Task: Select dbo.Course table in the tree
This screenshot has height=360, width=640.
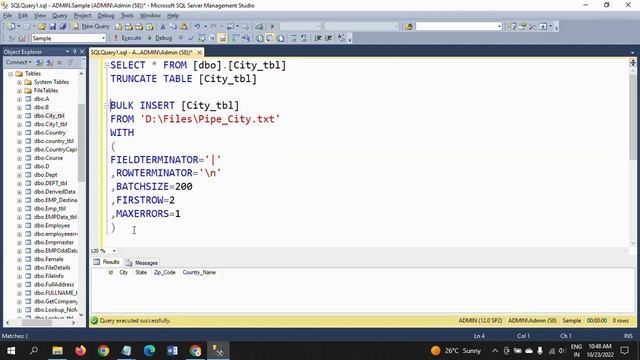Action: click(48, 158)
